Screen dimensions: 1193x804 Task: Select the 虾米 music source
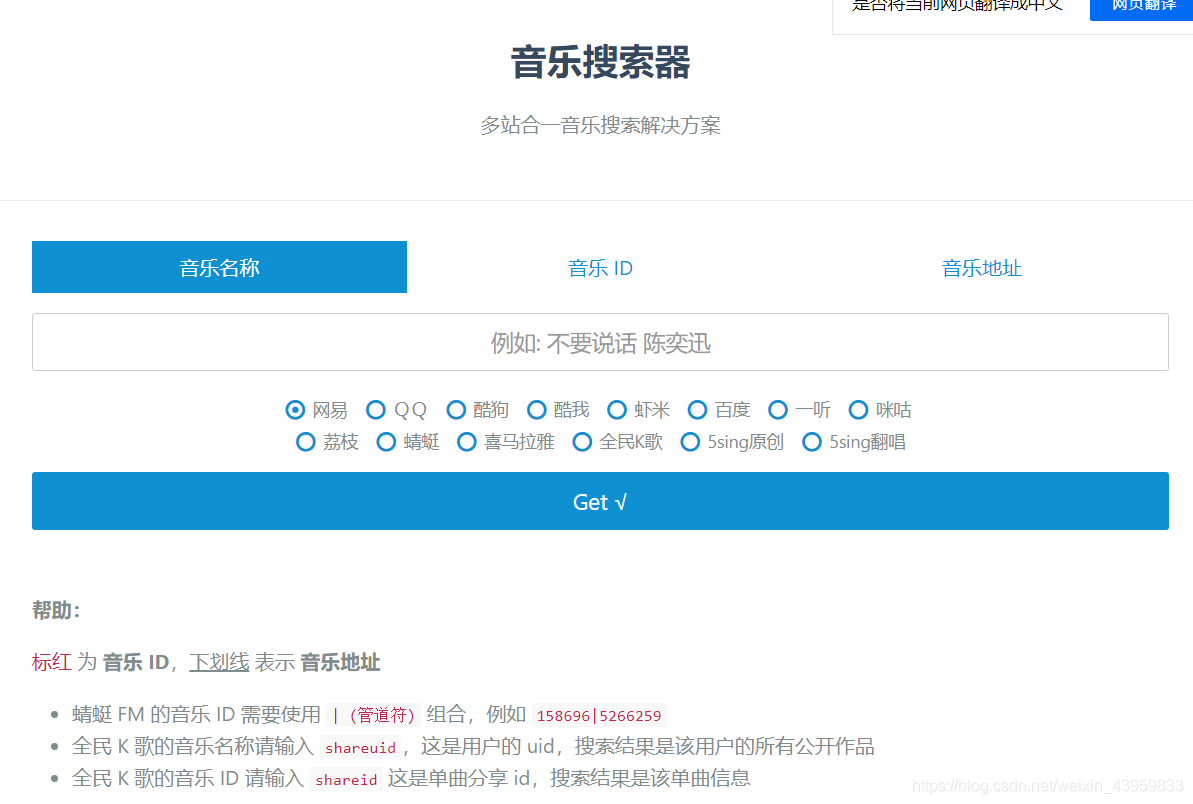click(x=617, y=410)
